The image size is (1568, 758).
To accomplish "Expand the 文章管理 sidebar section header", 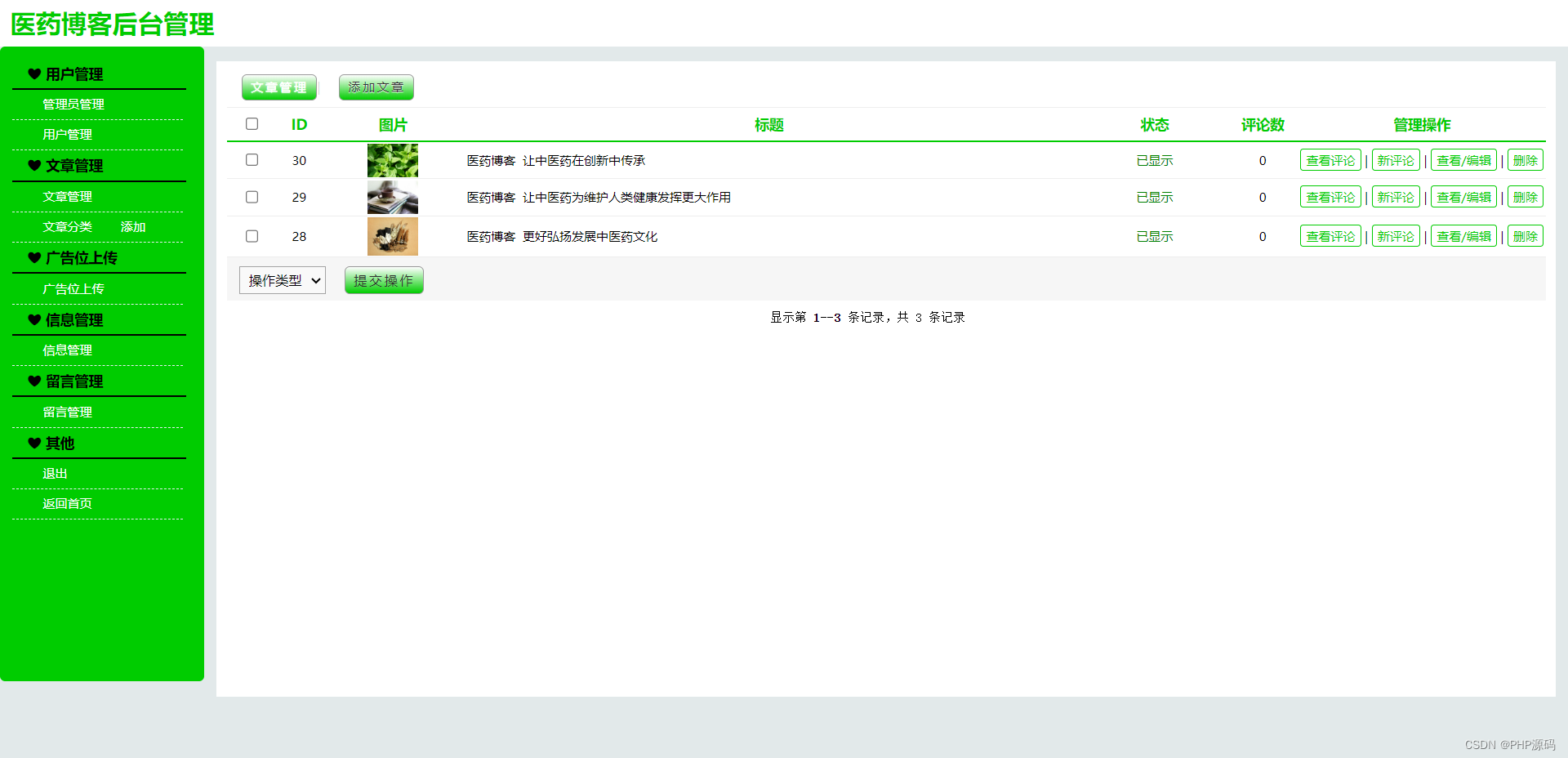I will tap(74, 166).
